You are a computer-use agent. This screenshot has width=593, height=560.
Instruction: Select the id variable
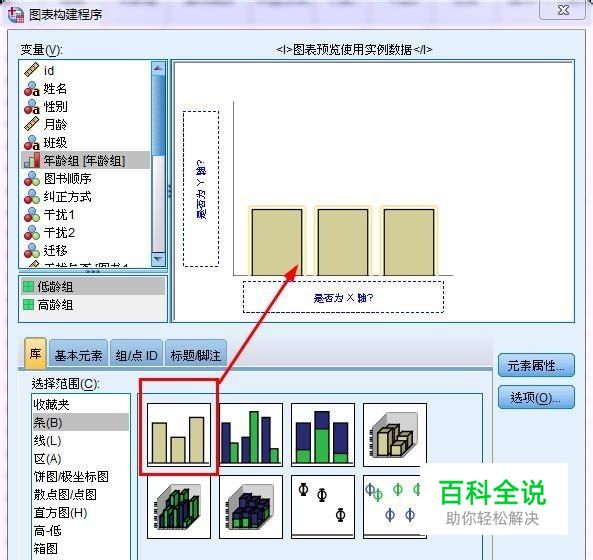[x=85, y=70]
